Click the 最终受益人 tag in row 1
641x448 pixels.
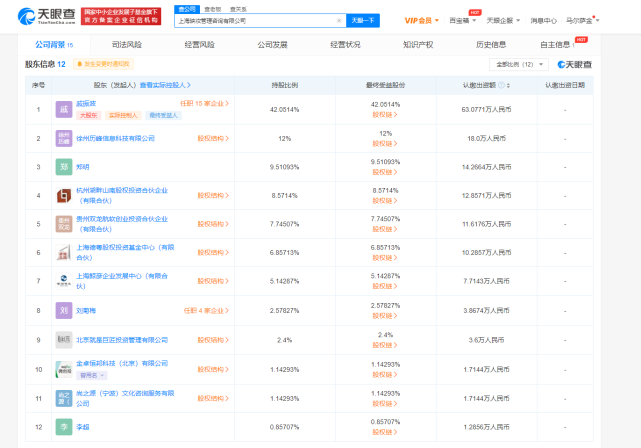(164, 115)
